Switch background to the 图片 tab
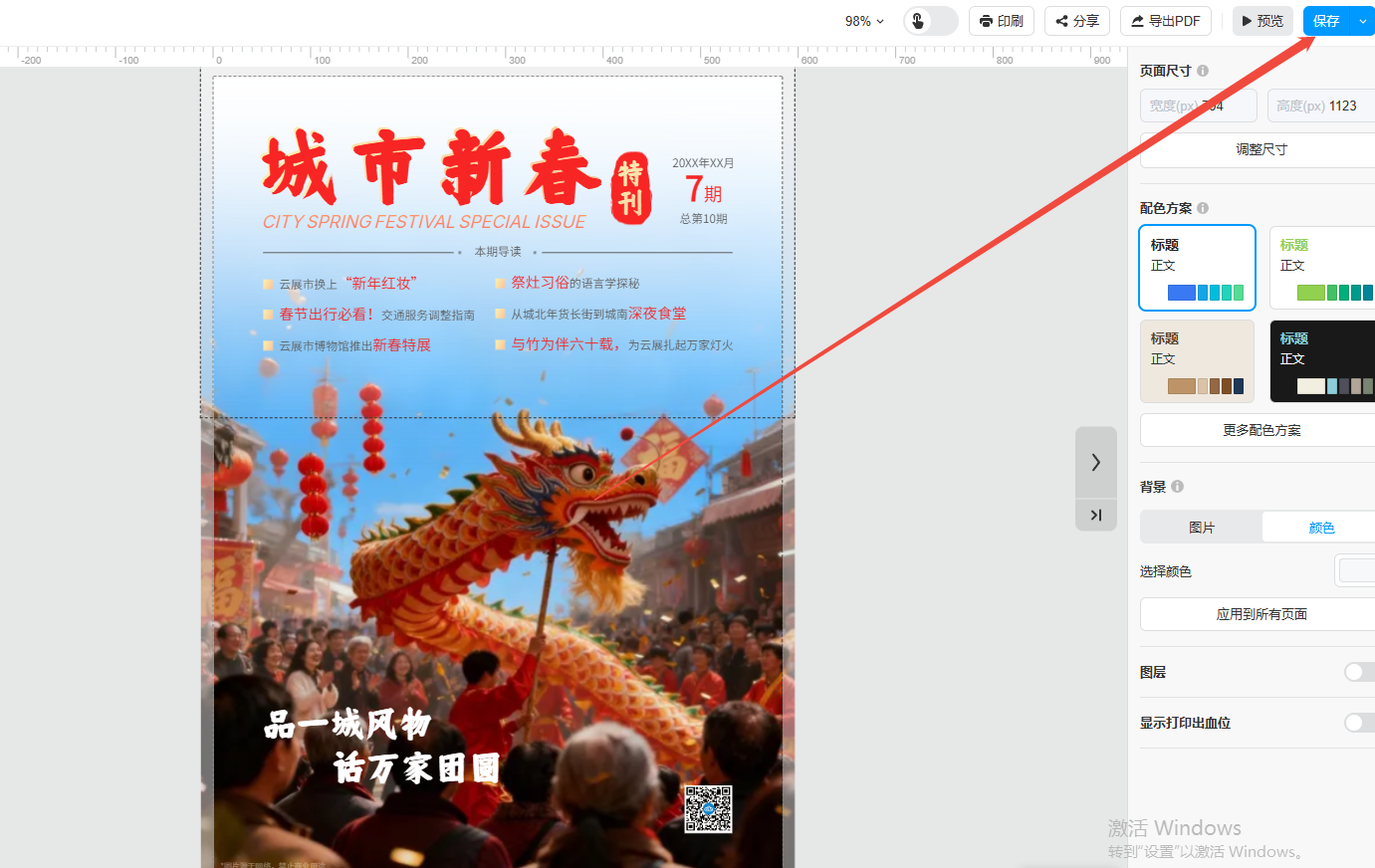This screenshot has height=868, width=1375. pyautogui.click(x=1202, y=528)
